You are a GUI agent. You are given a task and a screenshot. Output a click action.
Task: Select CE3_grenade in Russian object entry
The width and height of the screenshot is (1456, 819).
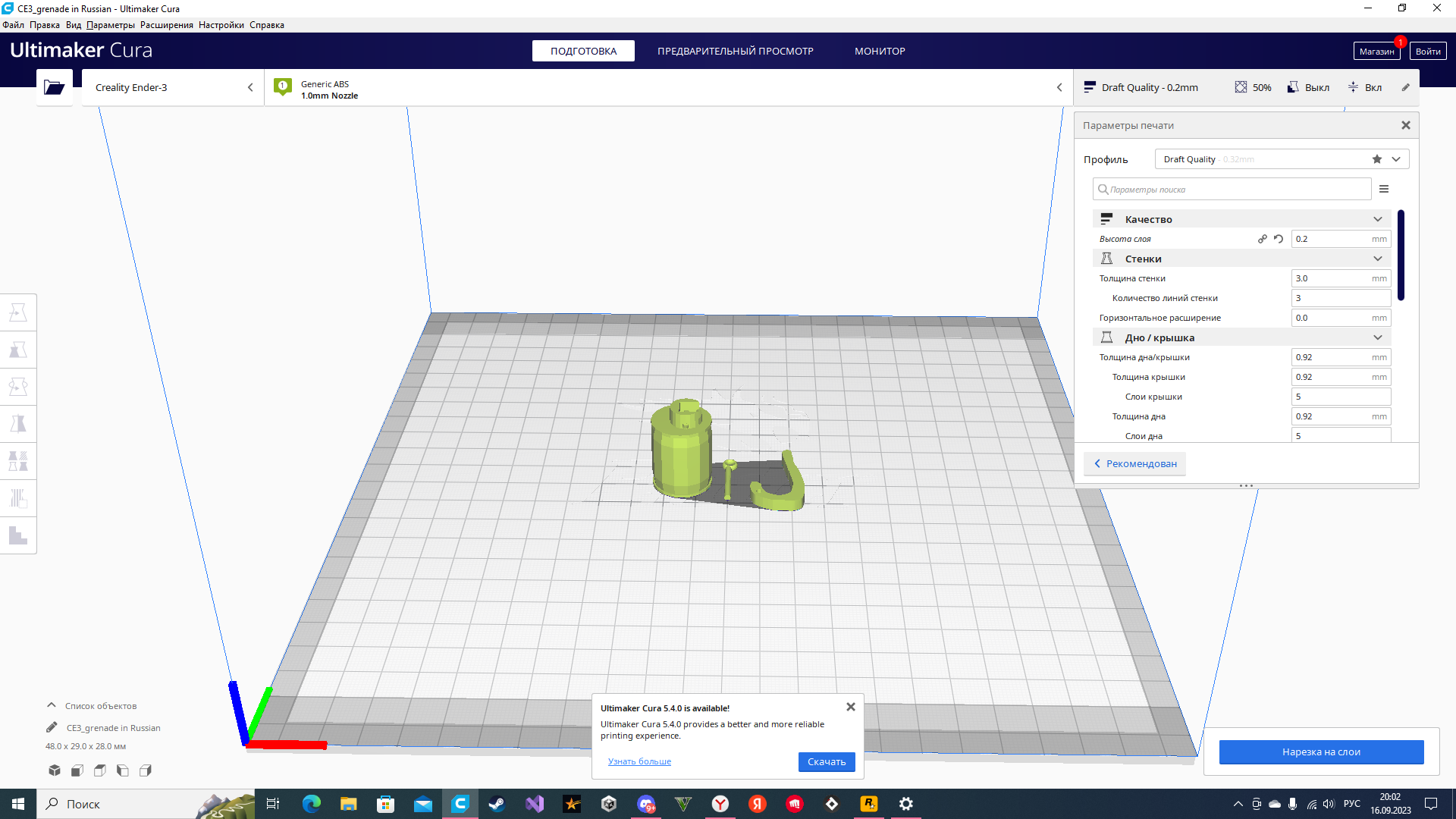[x=113, y=727]
